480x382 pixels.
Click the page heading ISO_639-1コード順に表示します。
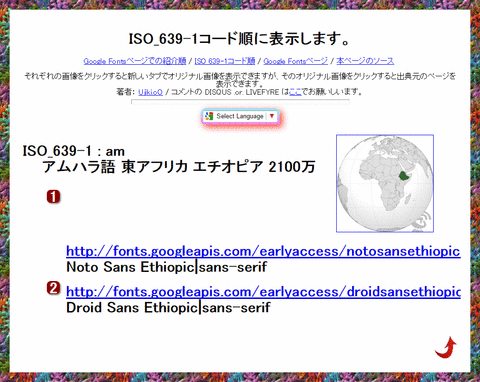240,39
